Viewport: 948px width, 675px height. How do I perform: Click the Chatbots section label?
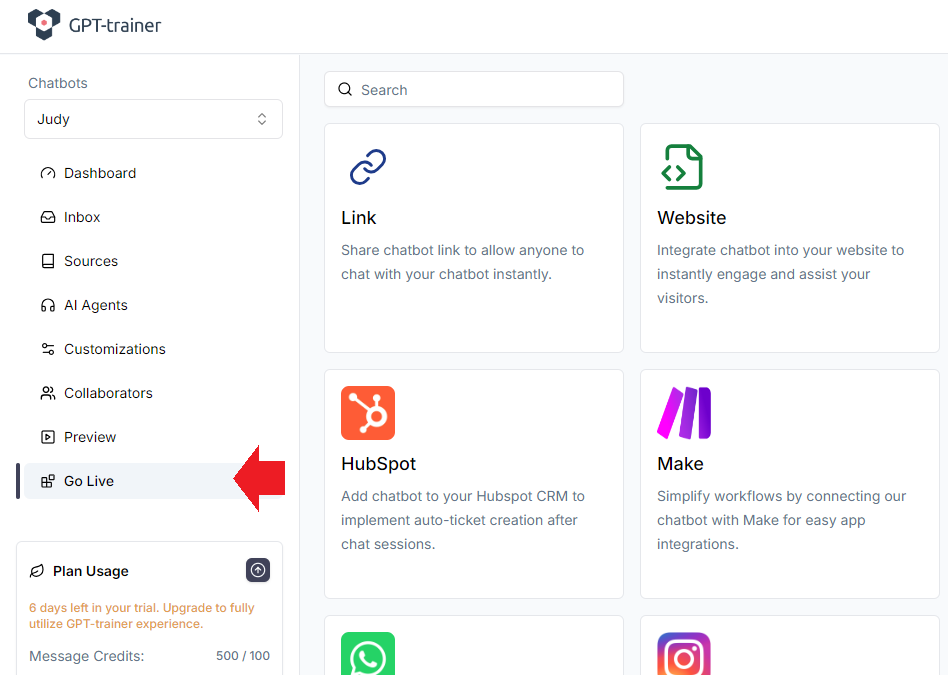tap(58, 83)
